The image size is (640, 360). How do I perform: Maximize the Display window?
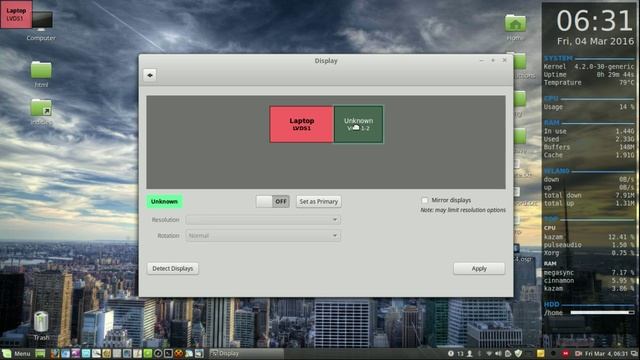[x=493, y=60]
